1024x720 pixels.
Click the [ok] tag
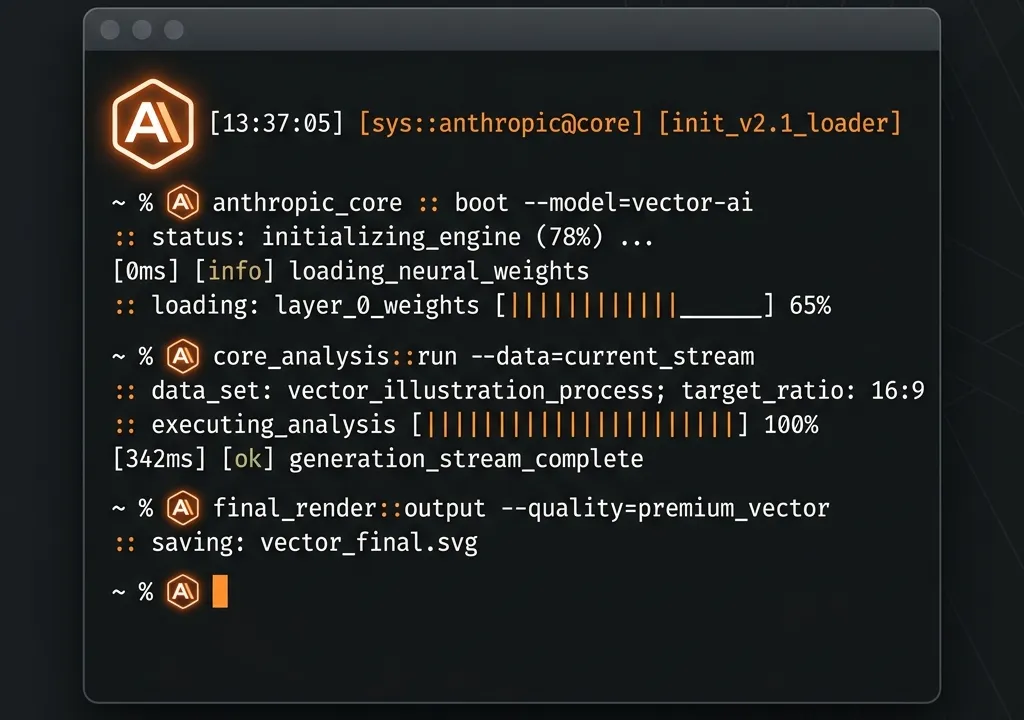[248, 459]
